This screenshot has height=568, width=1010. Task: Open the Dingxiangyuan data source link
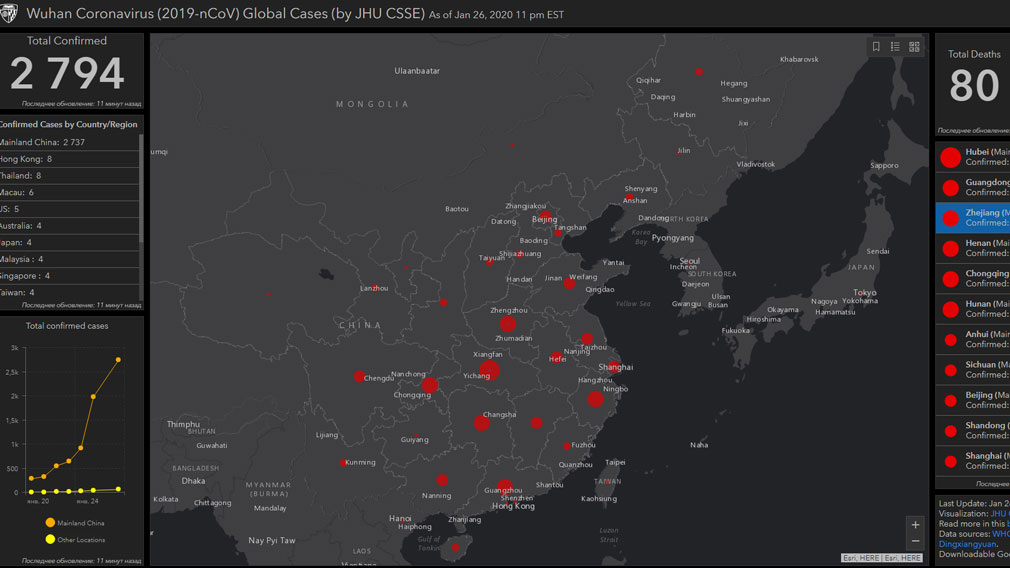tap(967, 544)
